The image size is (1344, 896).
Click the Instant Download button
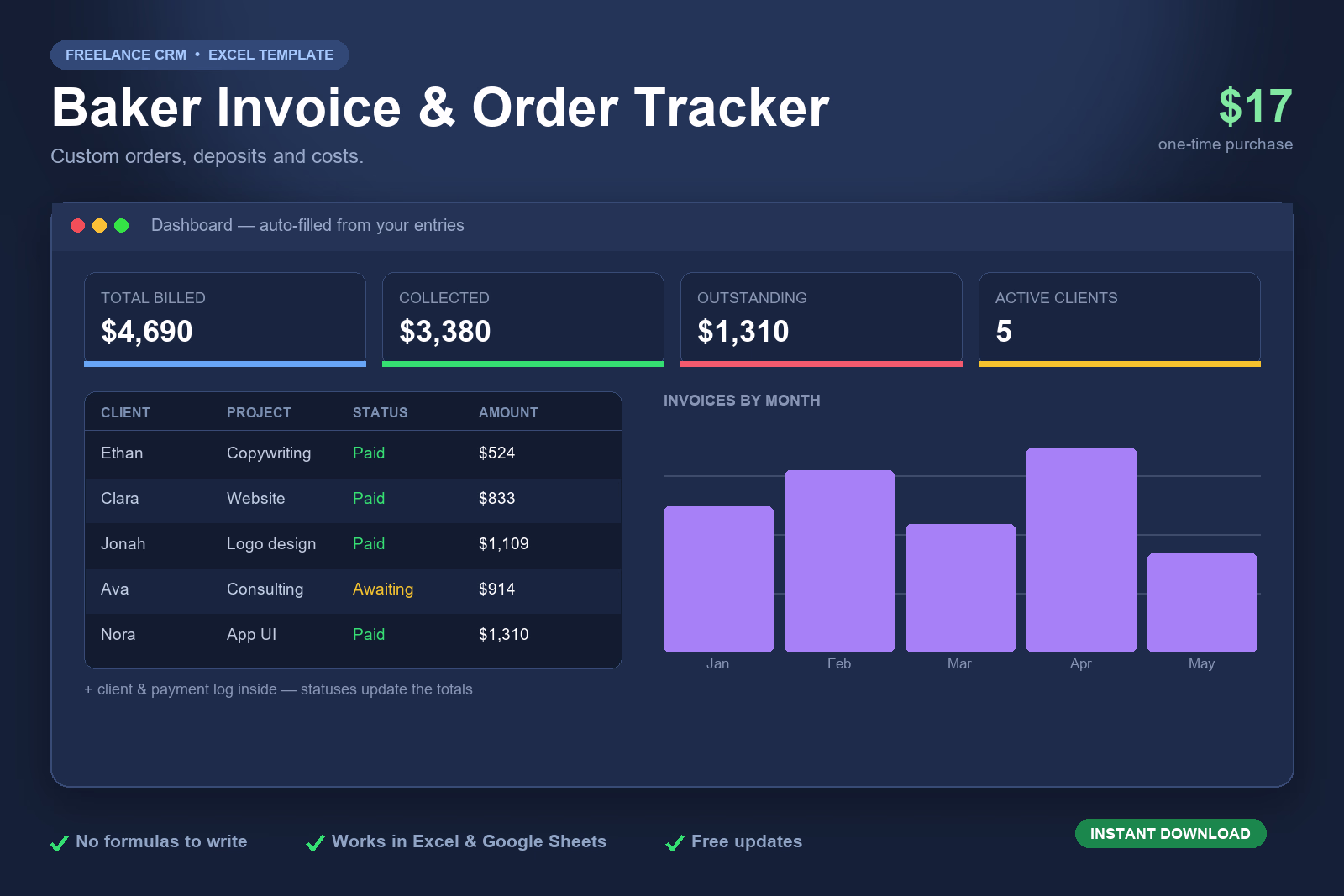click(x=1170, y=833)
